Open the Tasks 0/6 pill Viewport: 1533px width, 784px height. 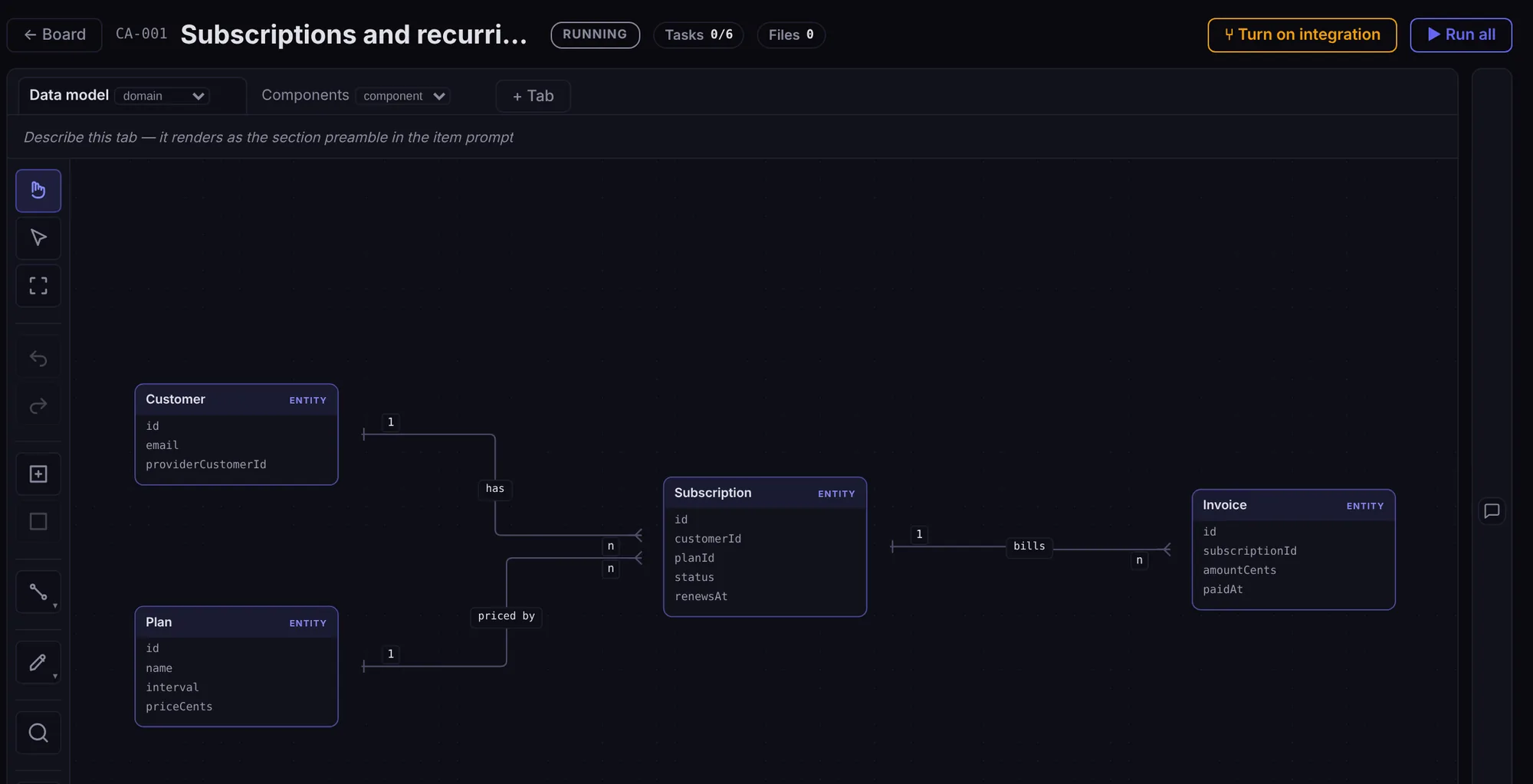tap(698, 34)
